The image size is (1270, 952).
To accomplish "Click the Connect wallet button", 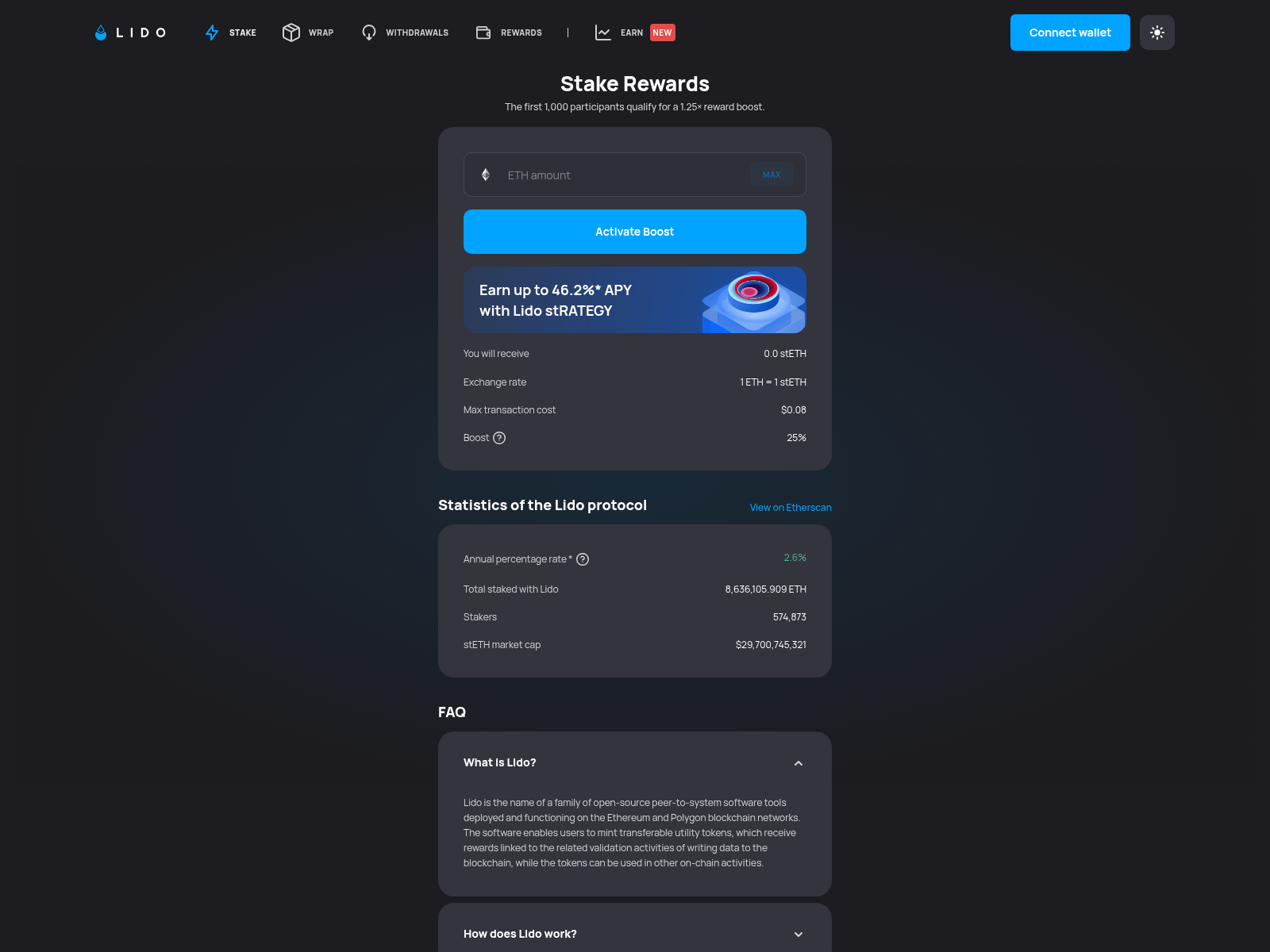I will click(1069, 33).
